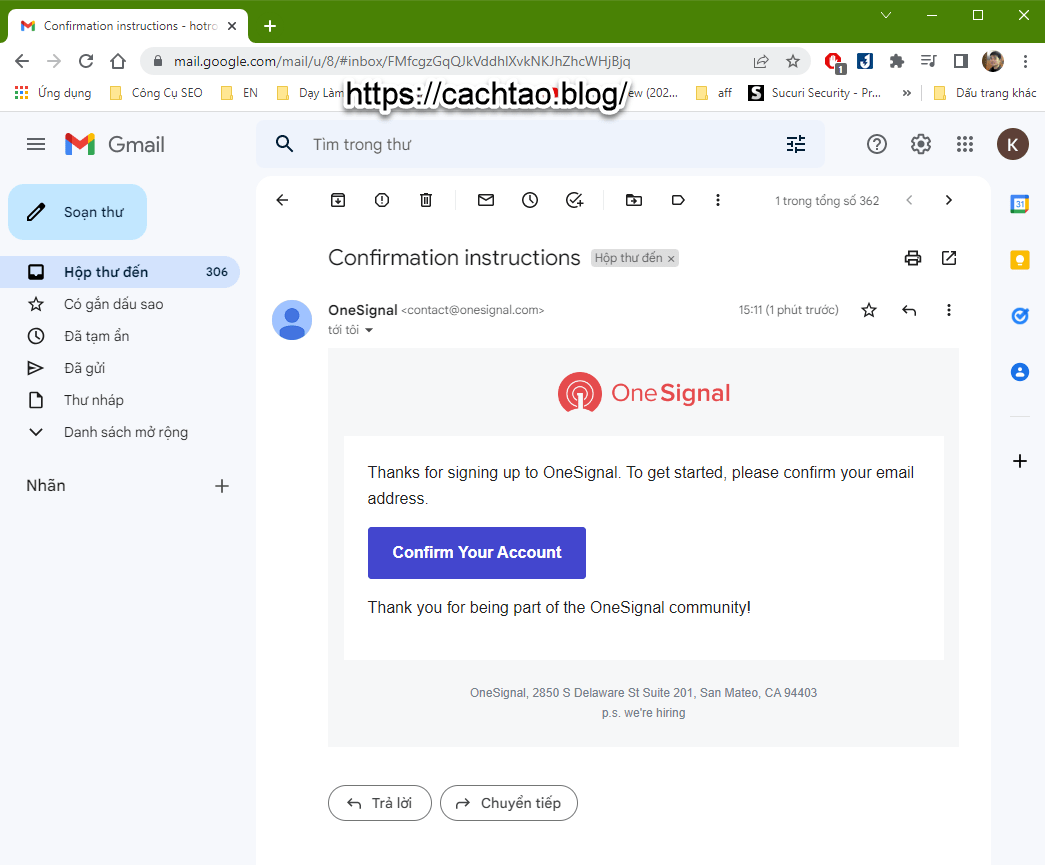The height and width of the screenshot is (865, 1045).
Task: Click p.s. we're hiring link
Action: [x=643, y=712]
